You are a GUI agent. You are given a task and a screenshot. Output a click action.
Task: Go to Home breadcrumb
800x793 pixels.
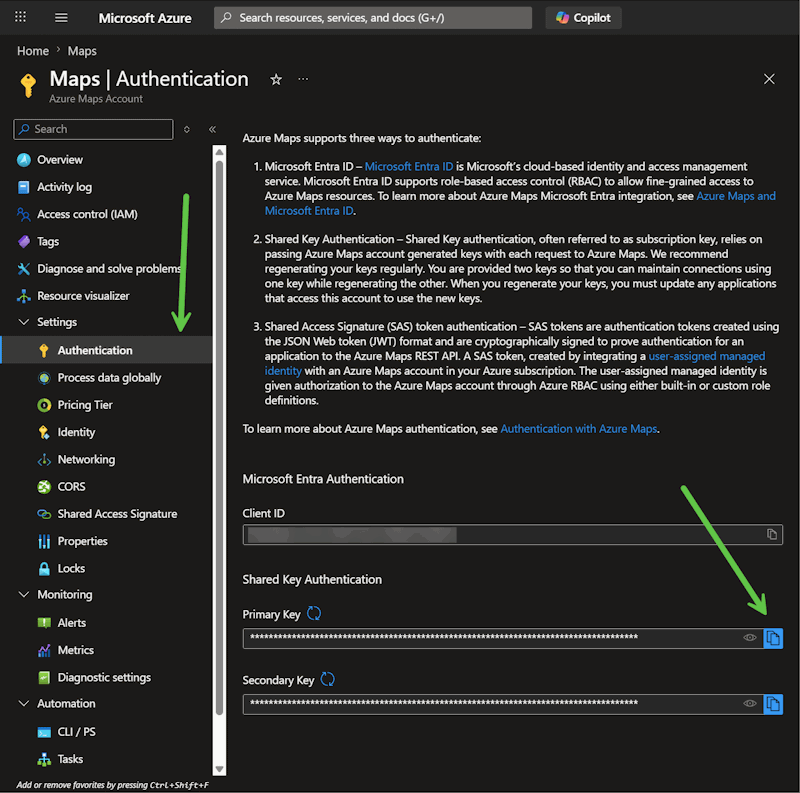pos(33,51)
